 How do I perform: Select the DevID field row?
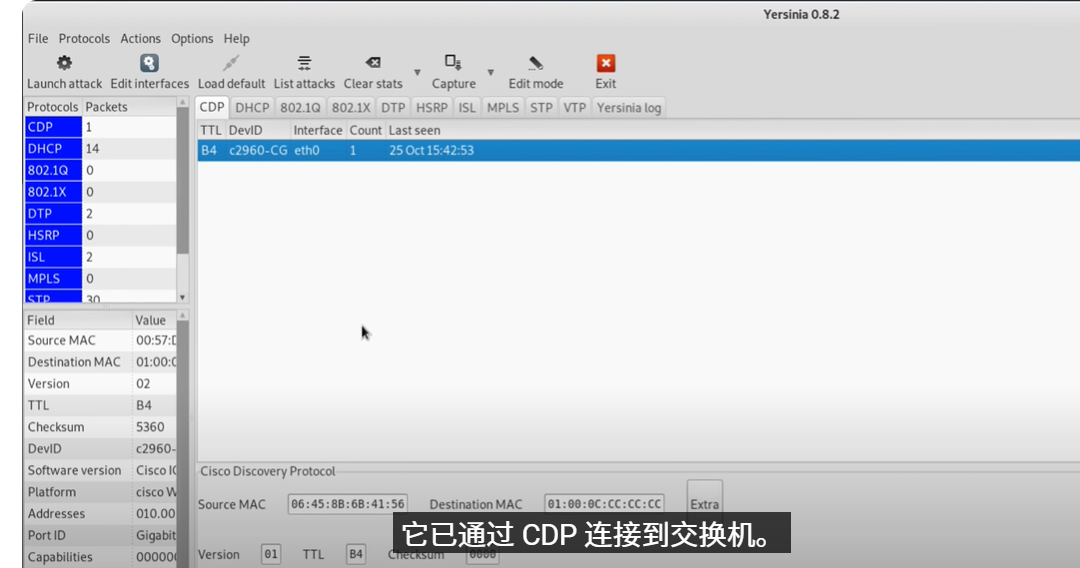pyautogui.click(x=101, y=449)
